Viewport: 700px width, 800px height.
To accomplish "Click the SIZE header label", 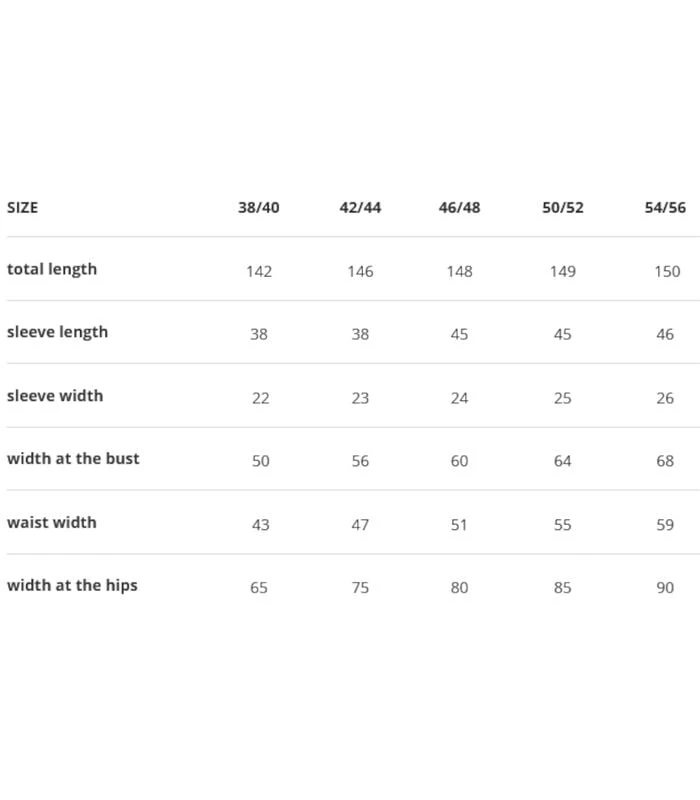I will click(x=22, y=208).
